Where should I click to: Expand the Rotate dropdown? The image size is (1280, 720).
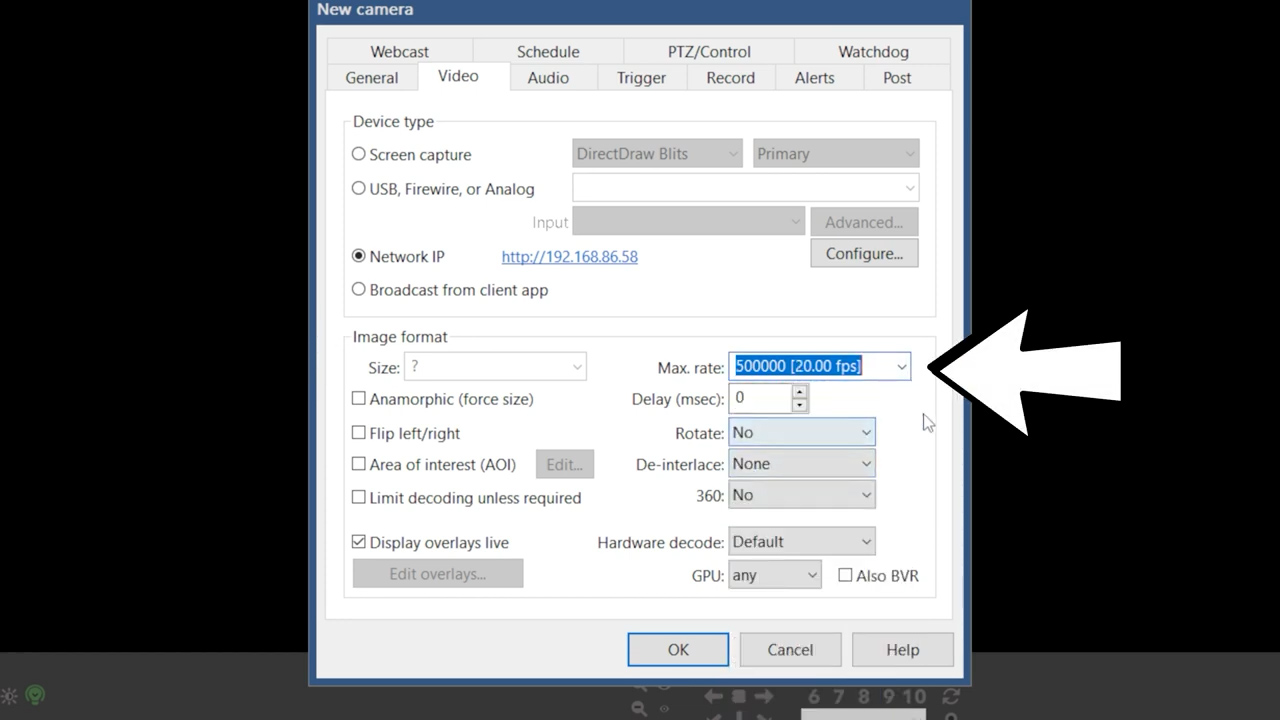(866, 433)
